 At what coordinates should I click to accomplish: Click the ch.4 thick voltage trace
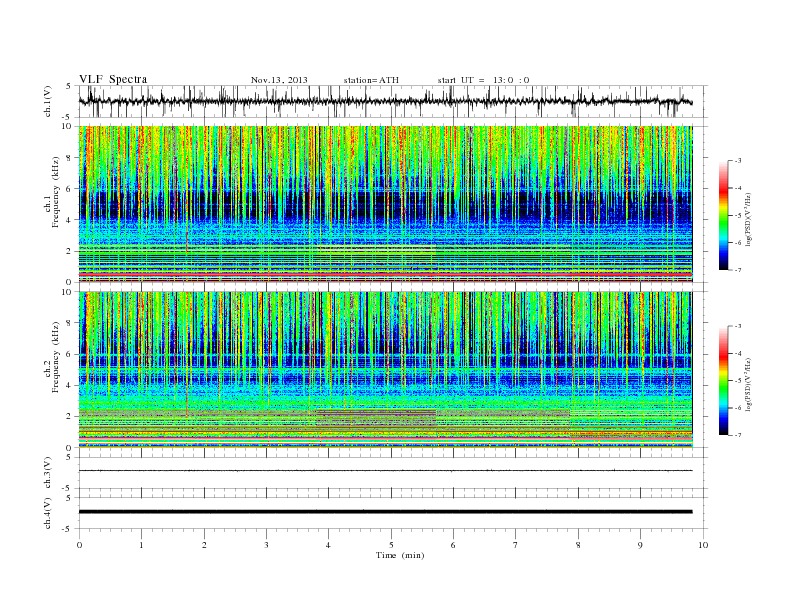[x=385, y=512]
